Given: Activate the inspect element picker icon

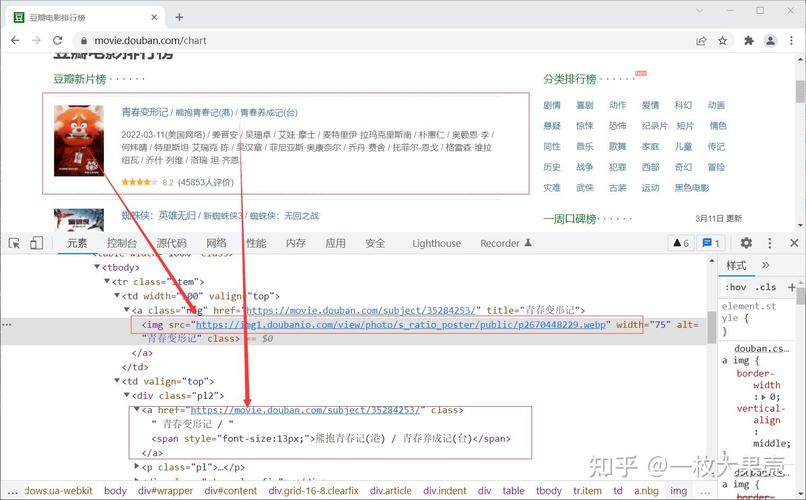Looking at the screenshot, I should pos(14,243).
